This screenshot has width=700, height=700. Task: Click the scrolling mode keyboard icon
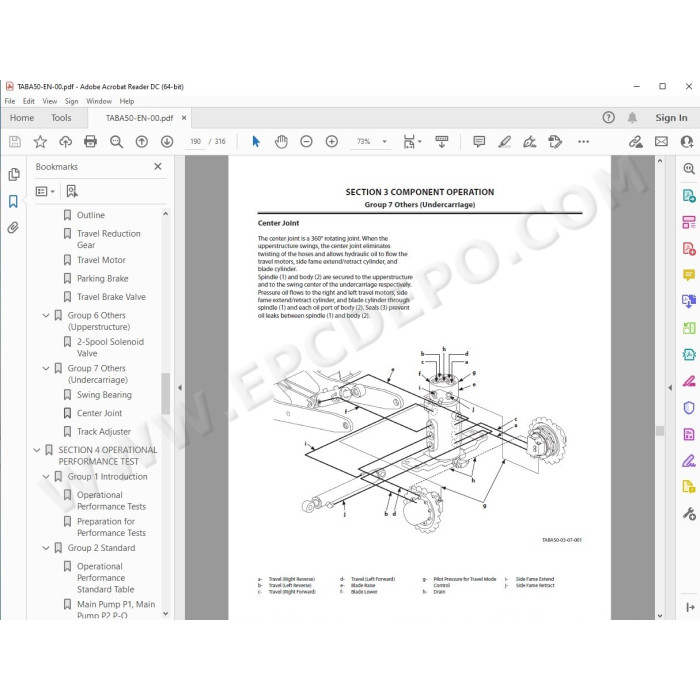tap(442, 142)
